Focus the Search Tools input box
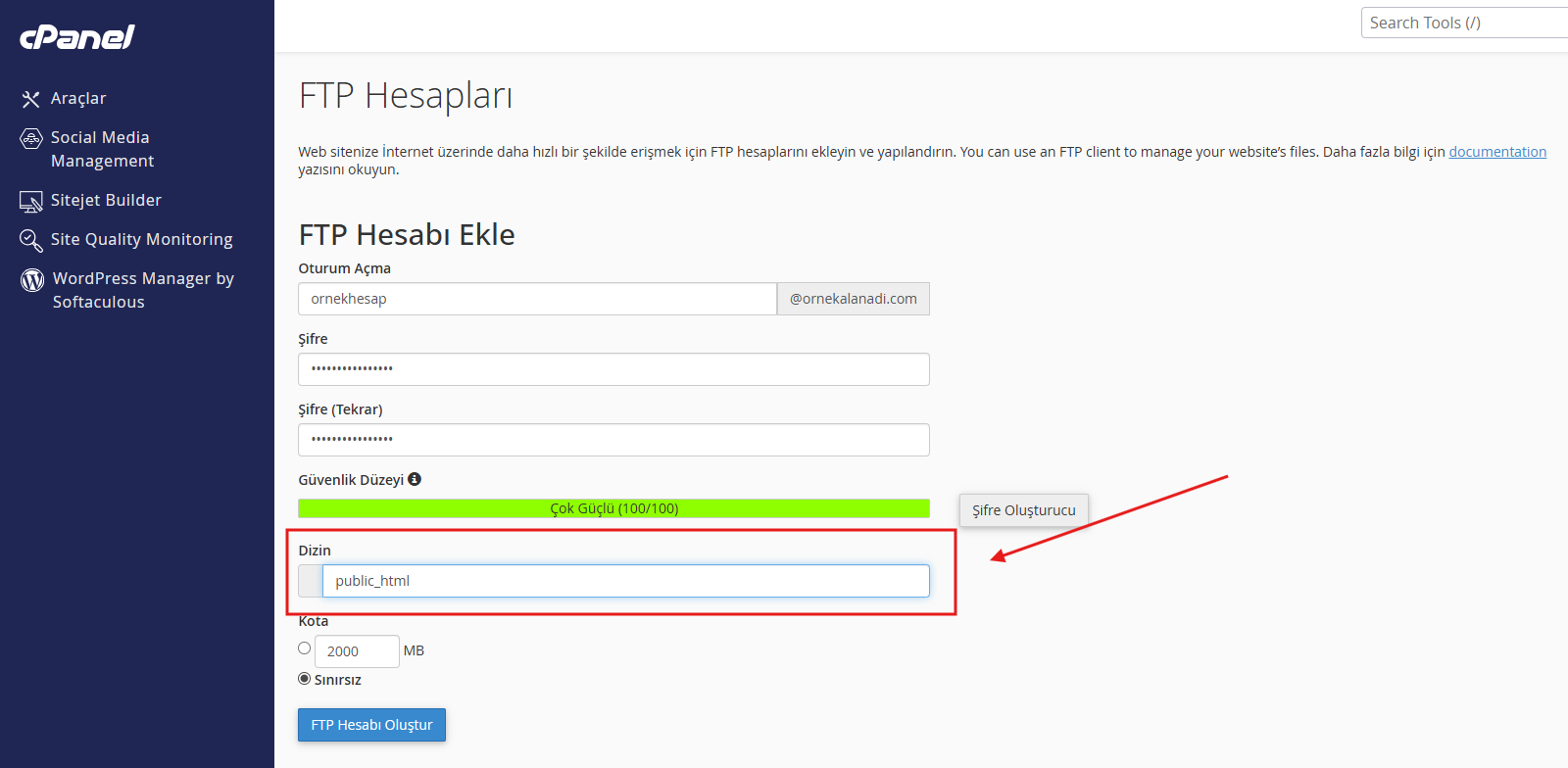 (x=1464, y=23)
